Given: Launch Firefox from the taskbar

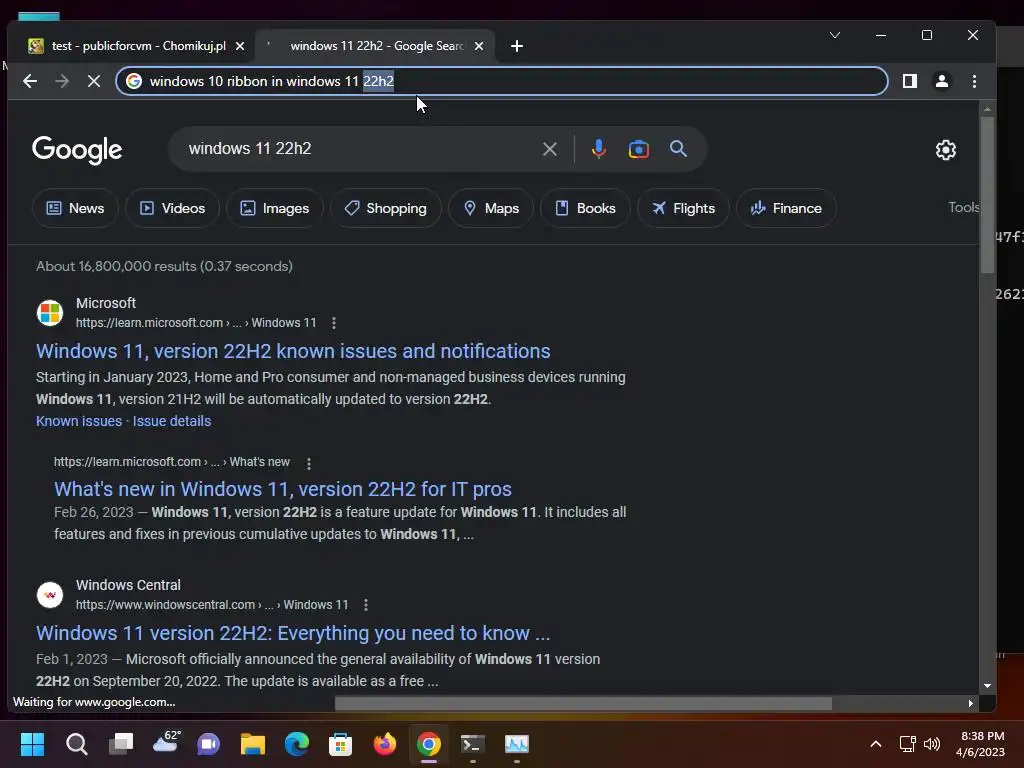Looking at the screenshot, I should [x=385, y=744].
